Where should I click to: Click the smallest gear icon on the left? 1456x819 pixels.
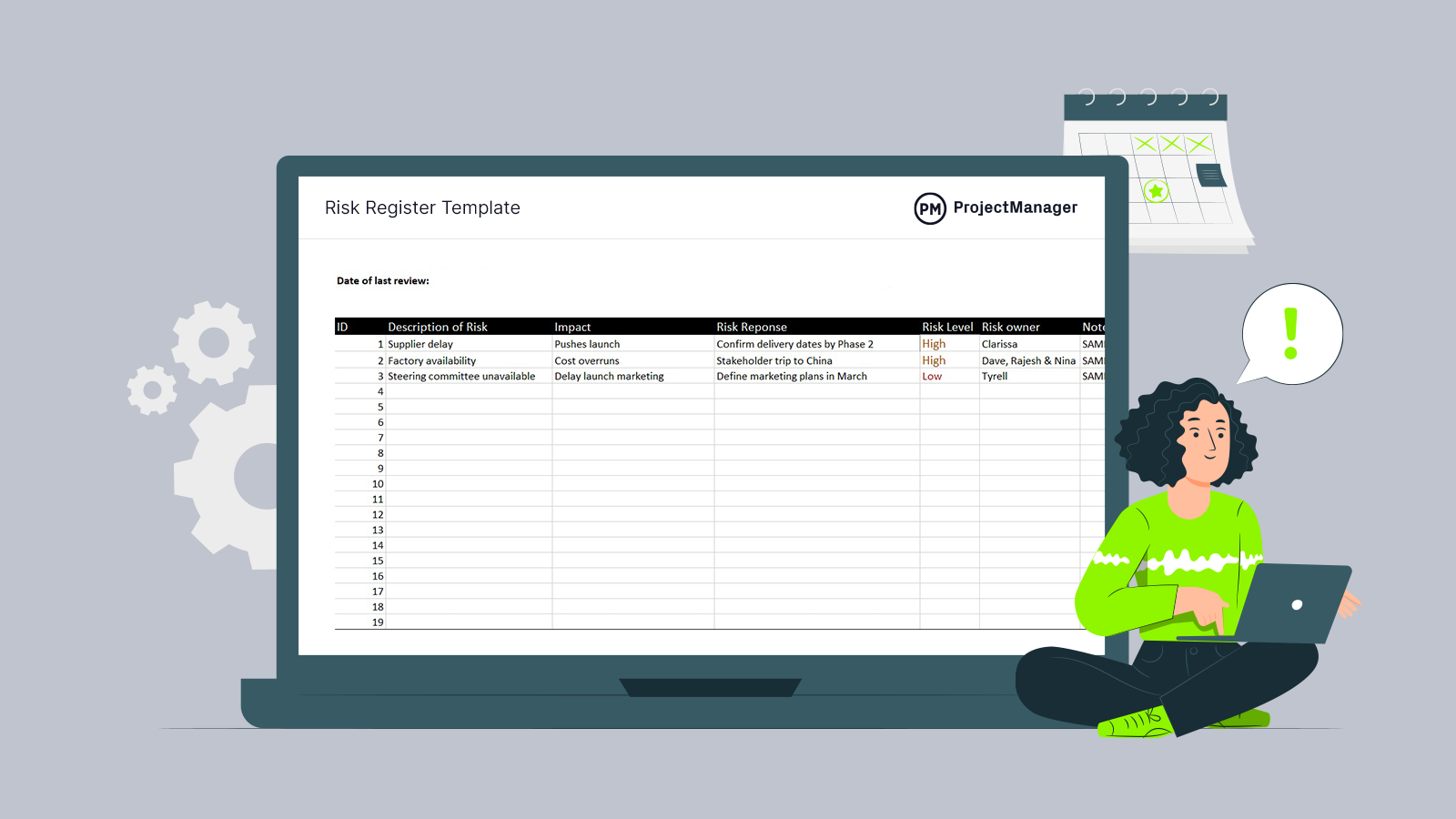(152, 390)
